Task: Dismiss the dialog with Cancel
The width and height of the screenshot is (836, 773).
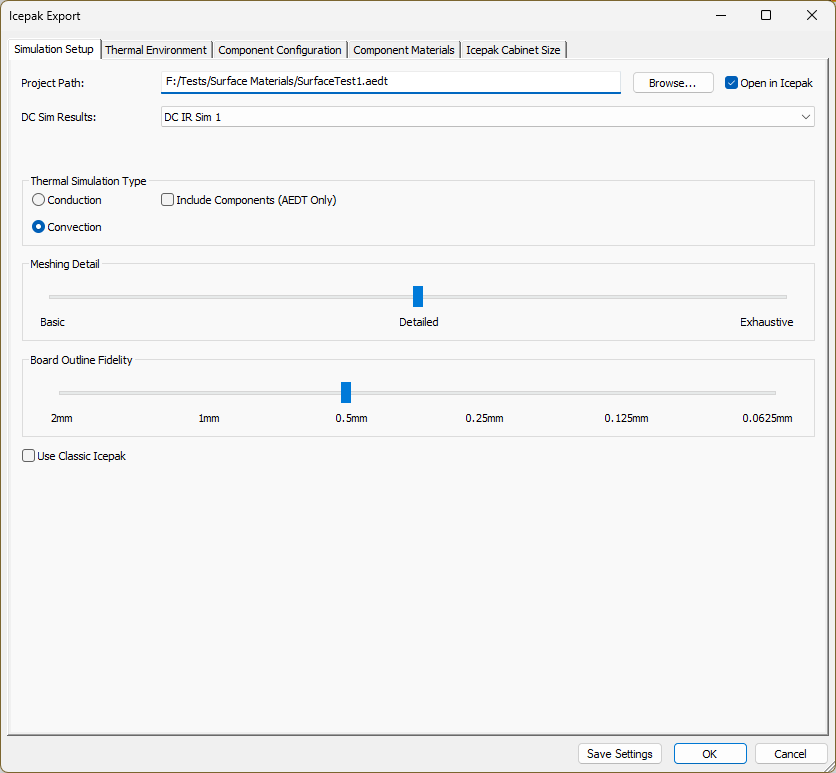Action: (x=791, y=753)
